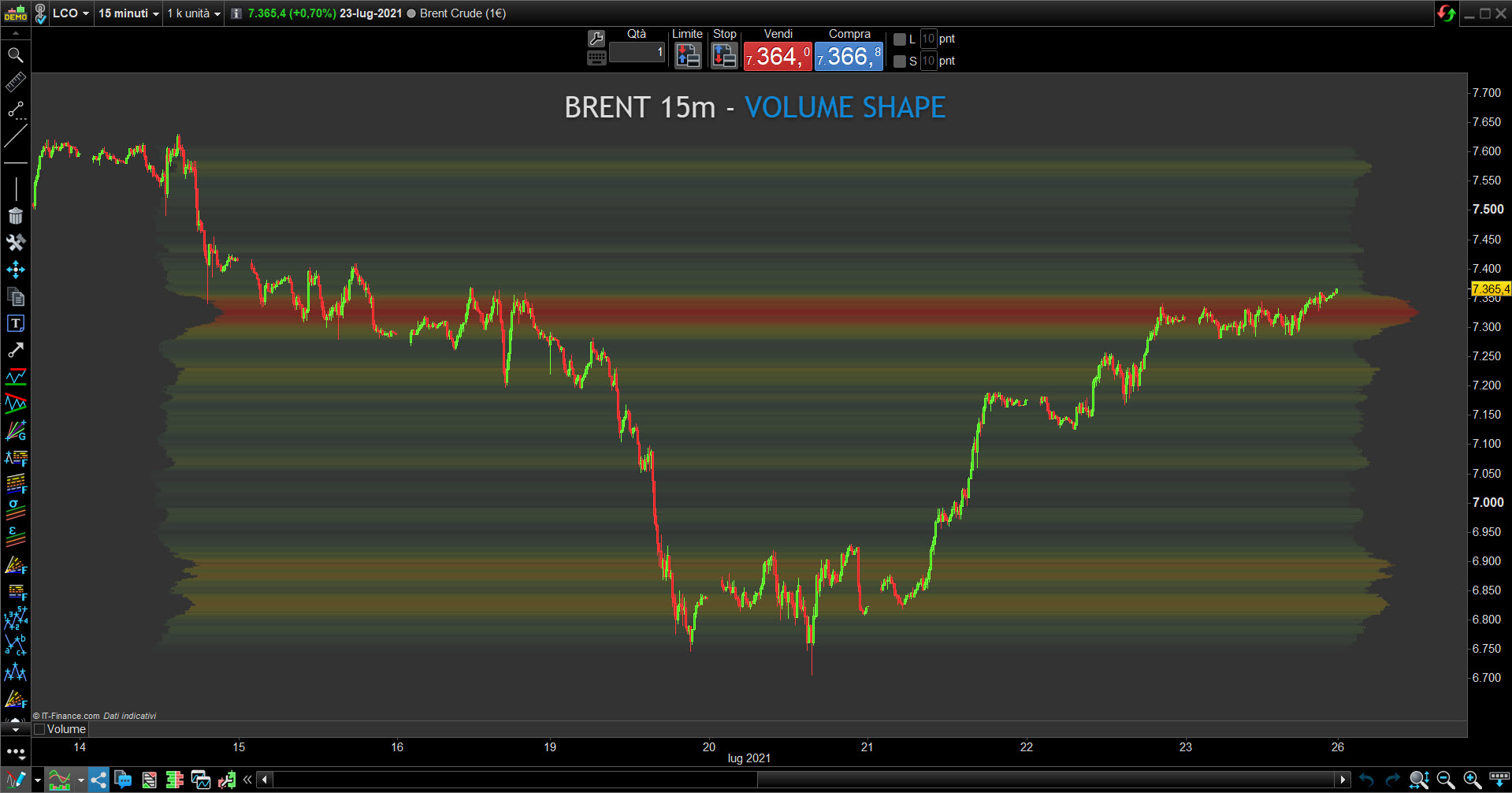Open the trading wrench settings icon

click(x=596, y=38)
